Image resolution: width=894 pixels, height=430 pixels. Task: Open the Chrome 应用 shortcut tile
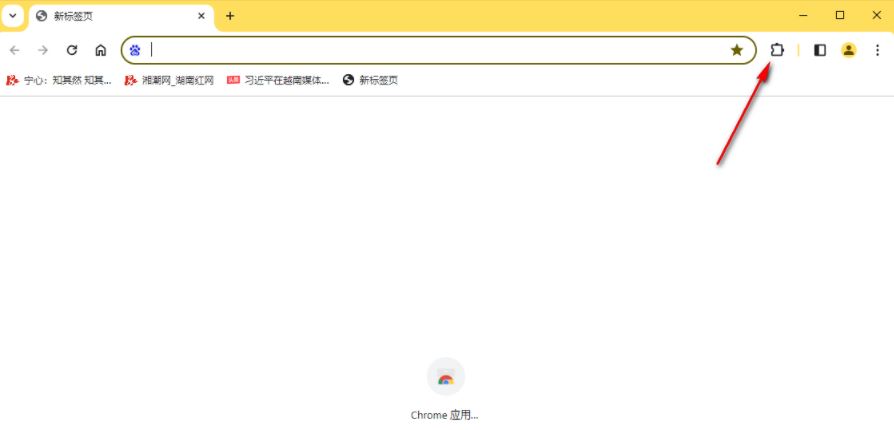(445, 389)
